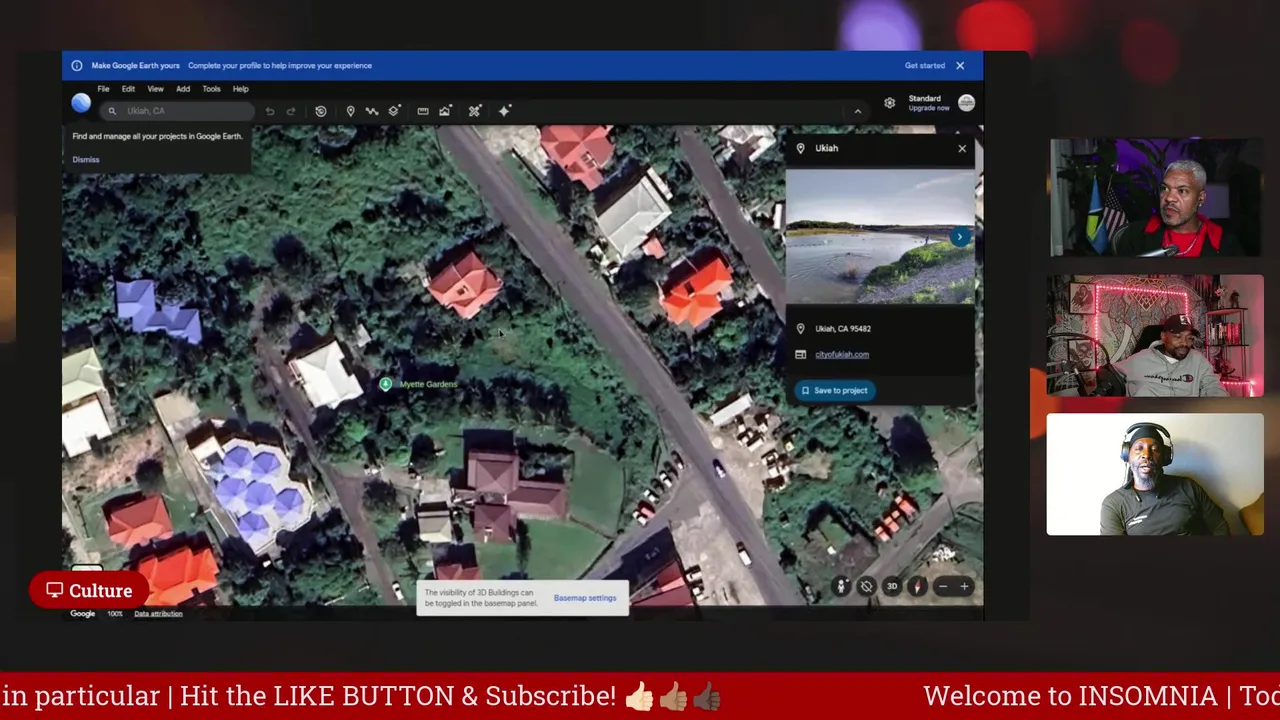Open the Google Earth home globe icon
The height and width of the screenshot is (720, 1280).
point(81,103)
